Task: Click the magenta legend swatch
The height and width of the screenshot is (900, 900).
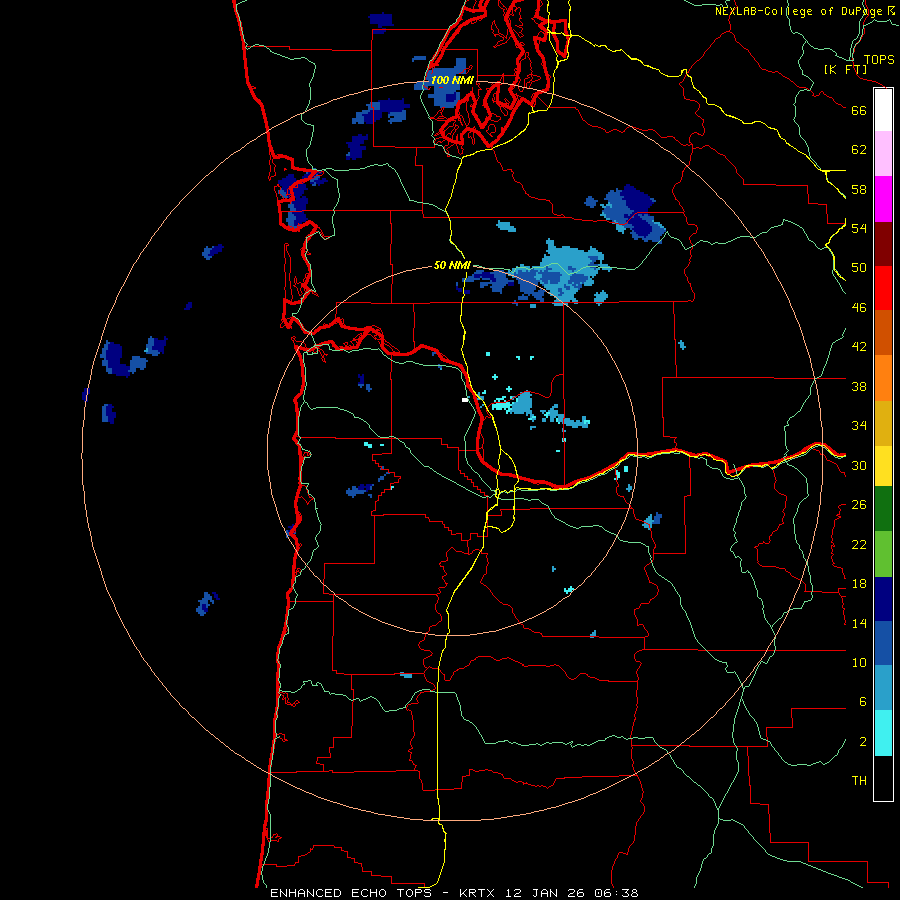Action: point(883,199)
